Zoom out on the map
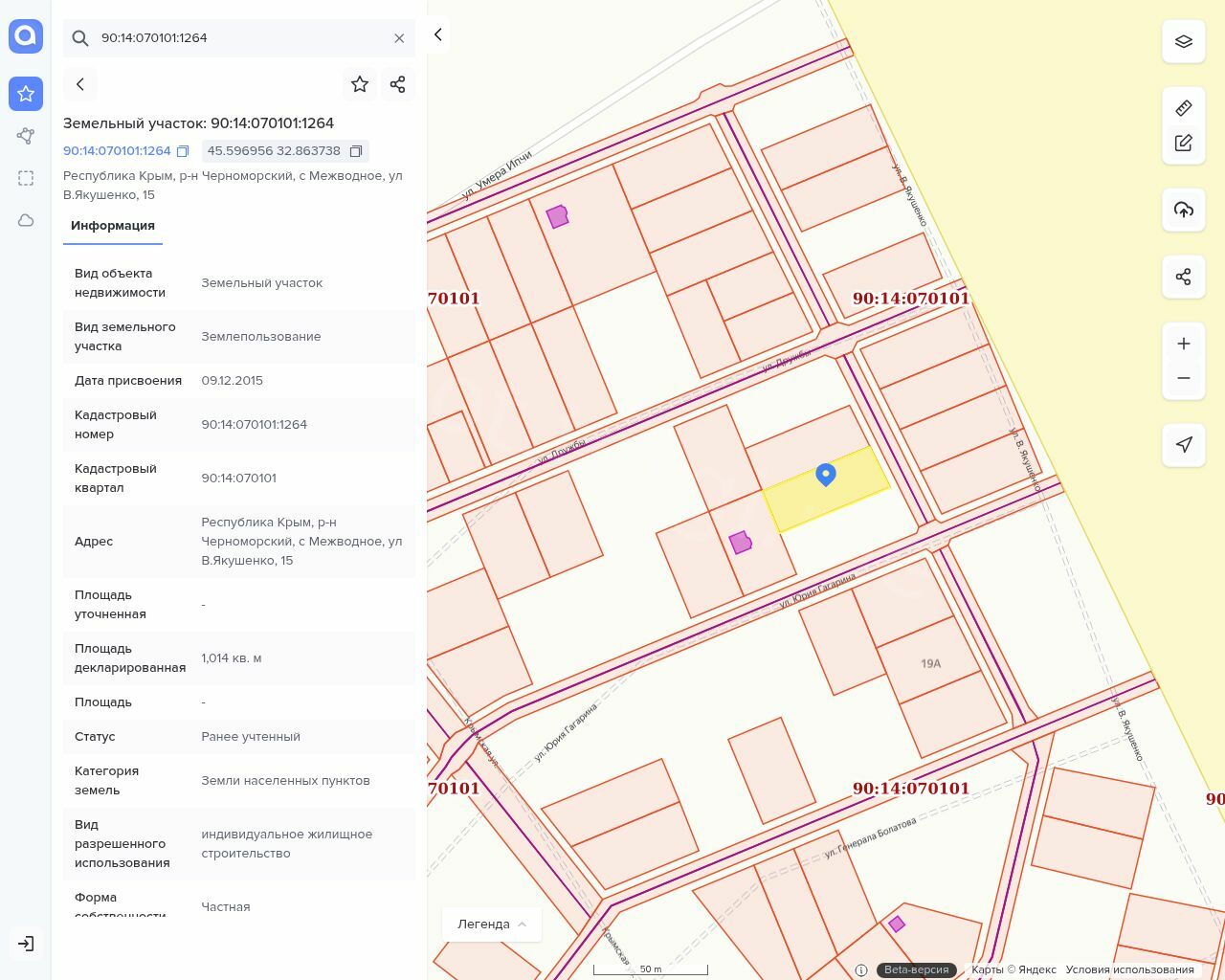Screen dimensions: 1225x980 point(1184,378)
